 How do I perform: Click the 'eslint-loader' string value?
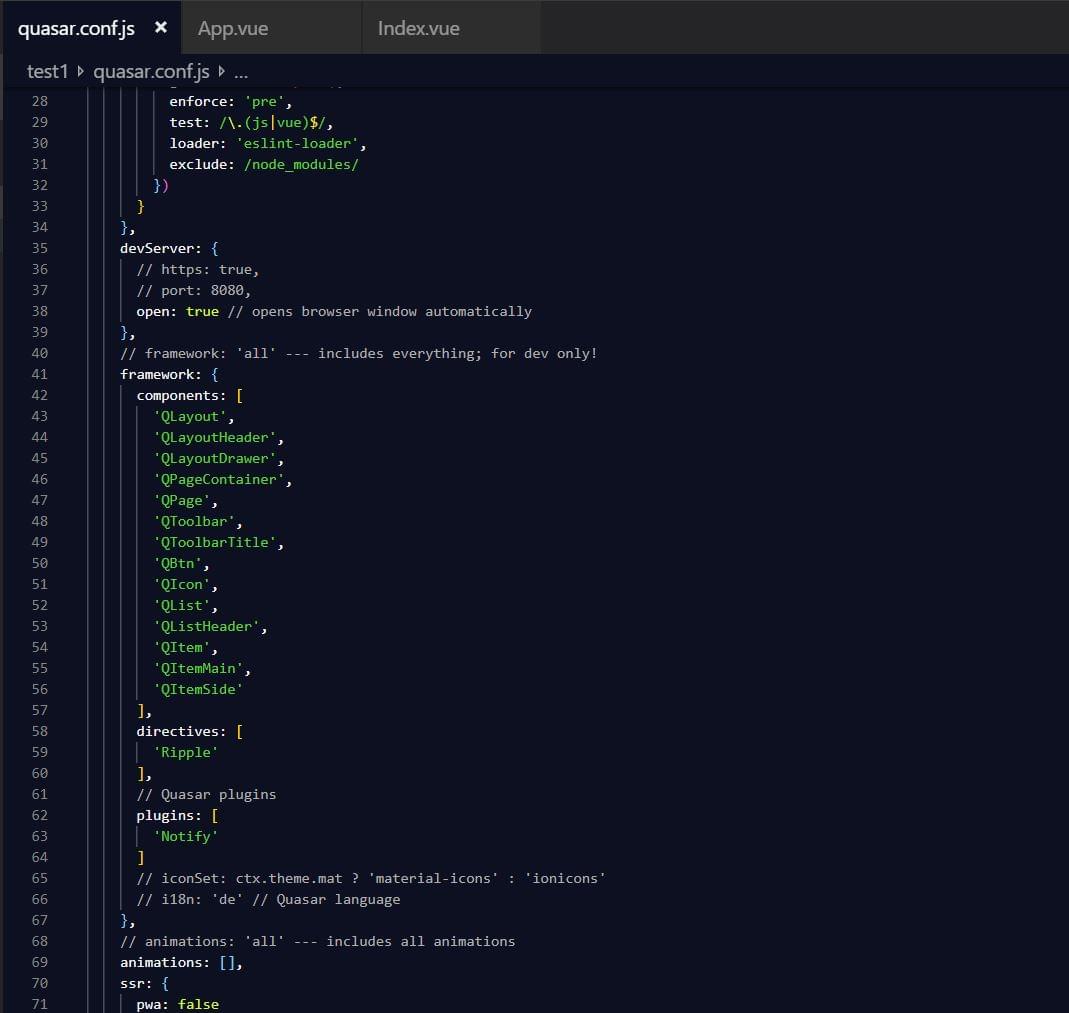(x=297, y=143)
